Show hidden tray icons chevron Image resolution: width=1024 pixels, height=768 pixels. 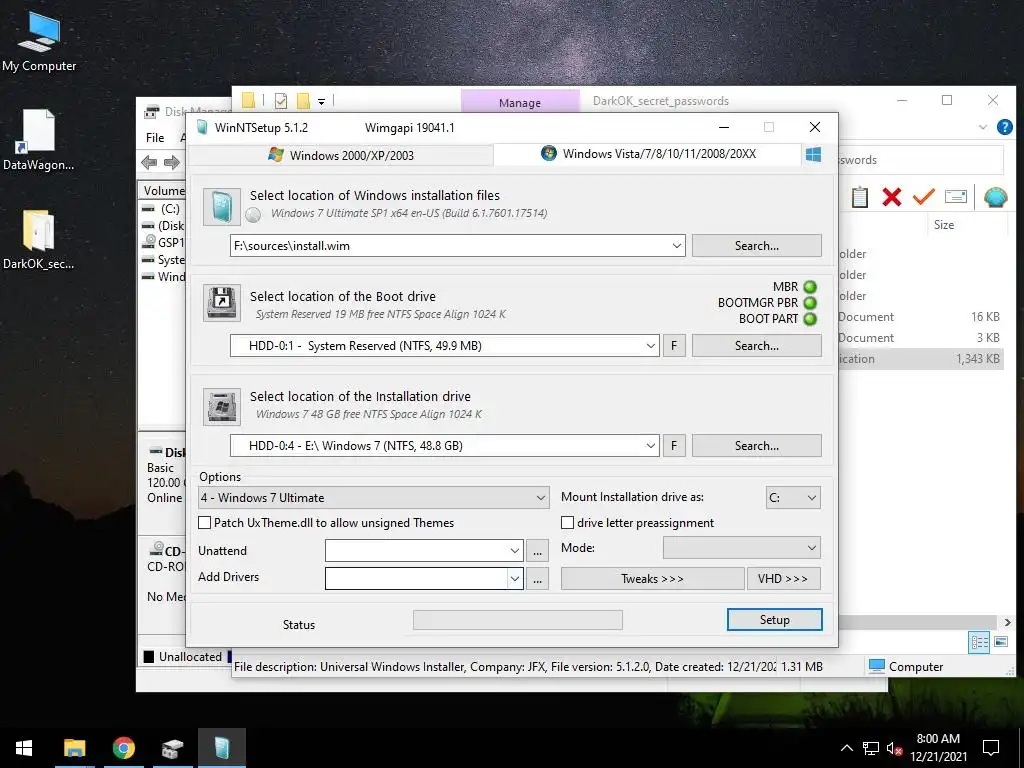[x=846, y=748]
